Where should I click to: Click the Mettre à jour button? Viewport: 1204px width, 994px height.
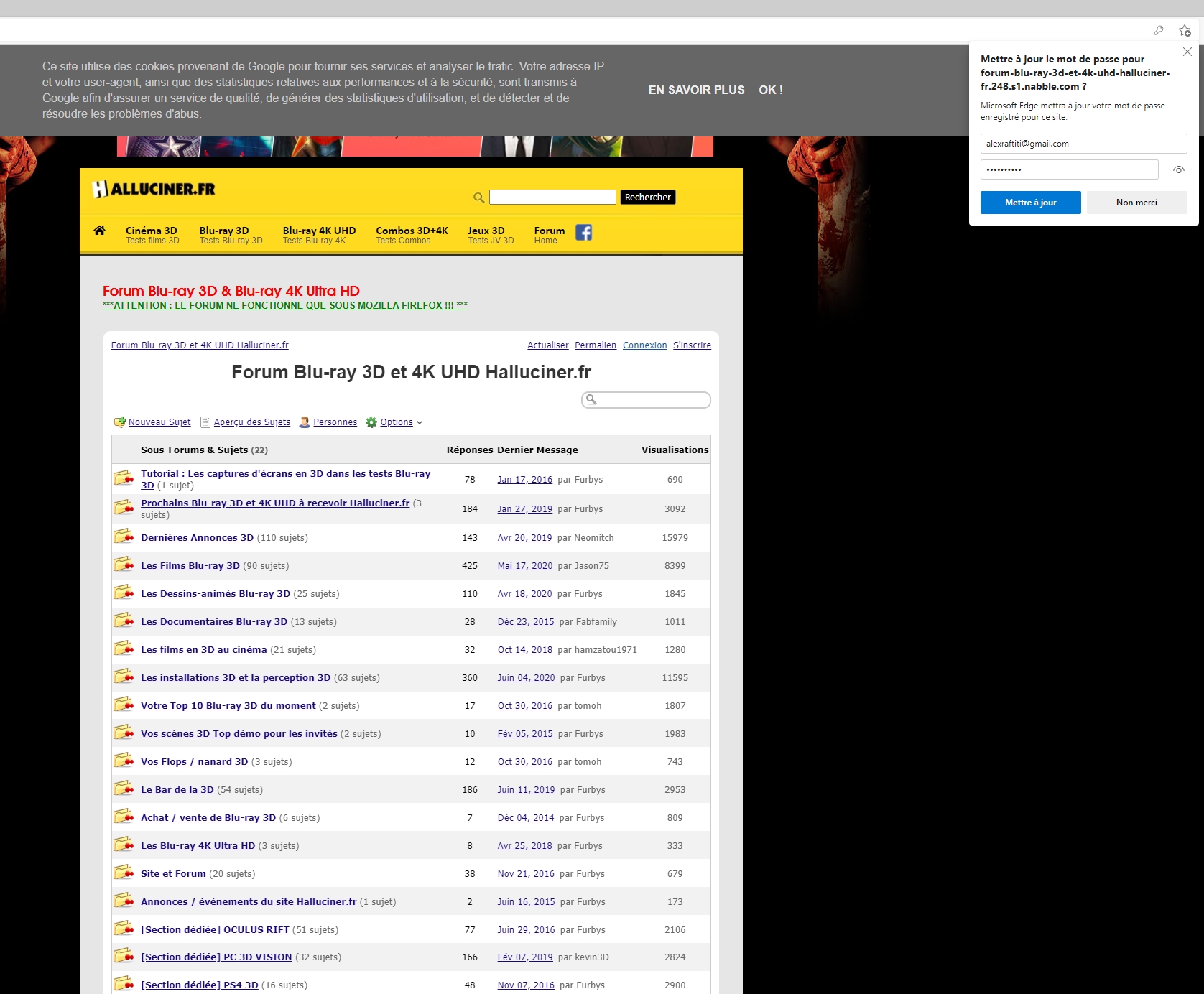click(1030, 203)
